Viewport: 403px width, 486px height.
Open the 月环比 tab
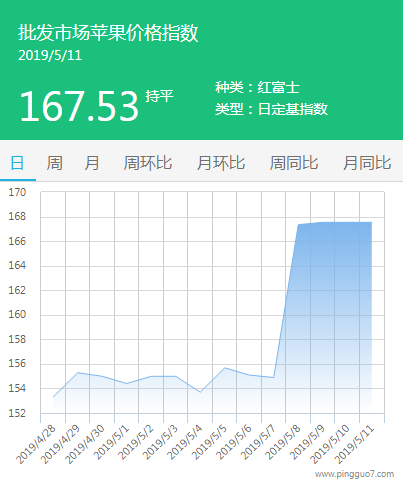point(221,163)
